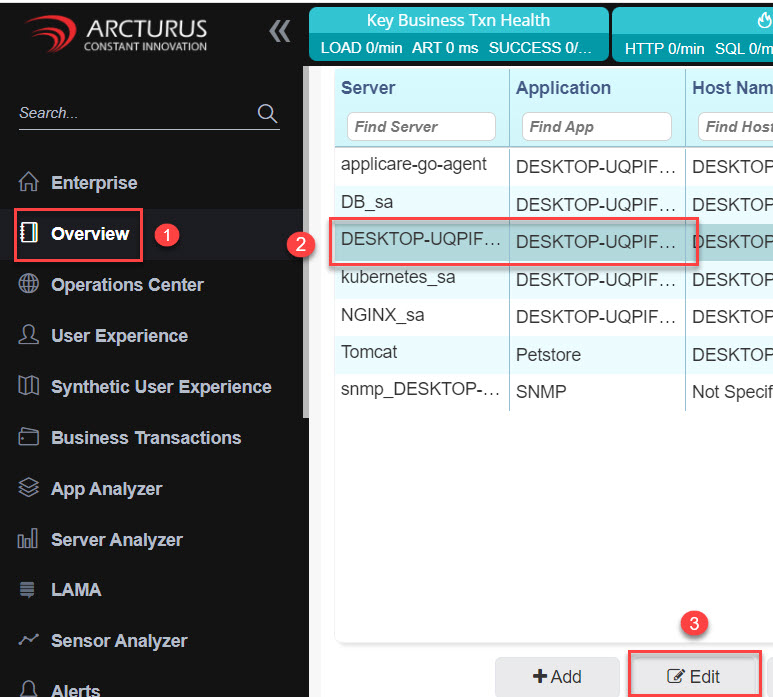The height and width of the screenshot is (697, 773).
Task: Click the SQL 0/min metric
Action: [744, 49]
